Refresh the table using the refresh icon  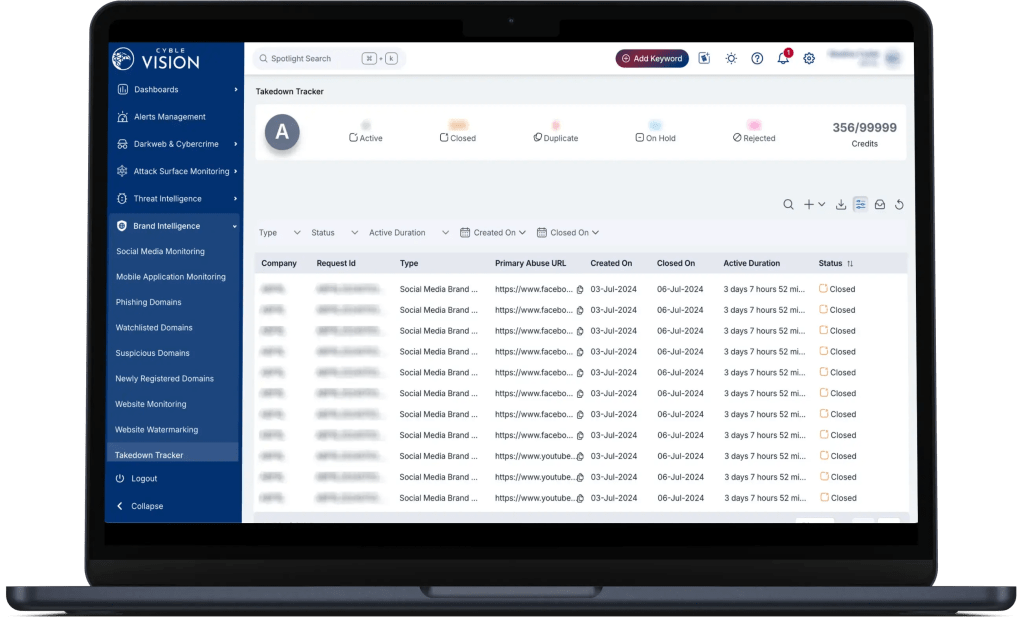pos(899,204)
